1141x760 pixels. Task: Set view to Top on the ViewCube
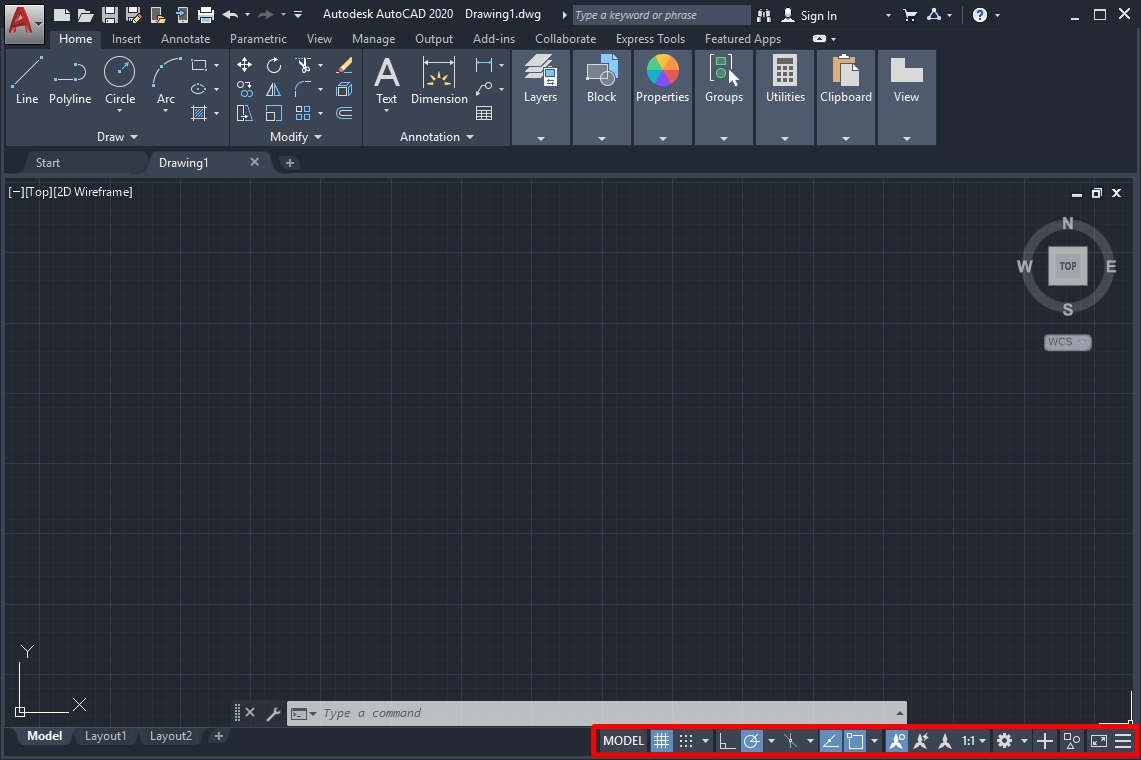click(x=1067, y=266)
